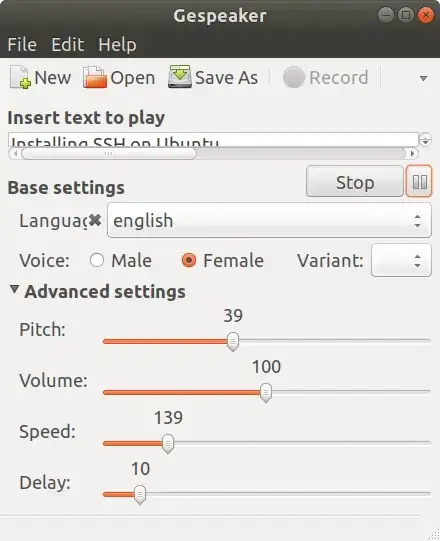This screenshot has width=440, height=541.
Task: Open the Edit menu
Action: (x=68, y=45)
